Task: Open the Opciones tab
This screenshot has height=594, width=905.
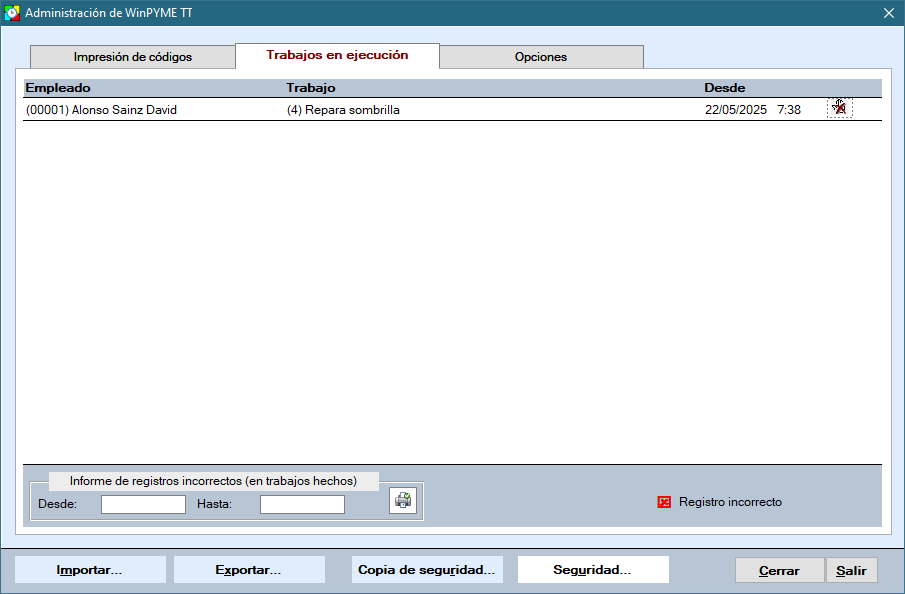Action: click(540, 57)
